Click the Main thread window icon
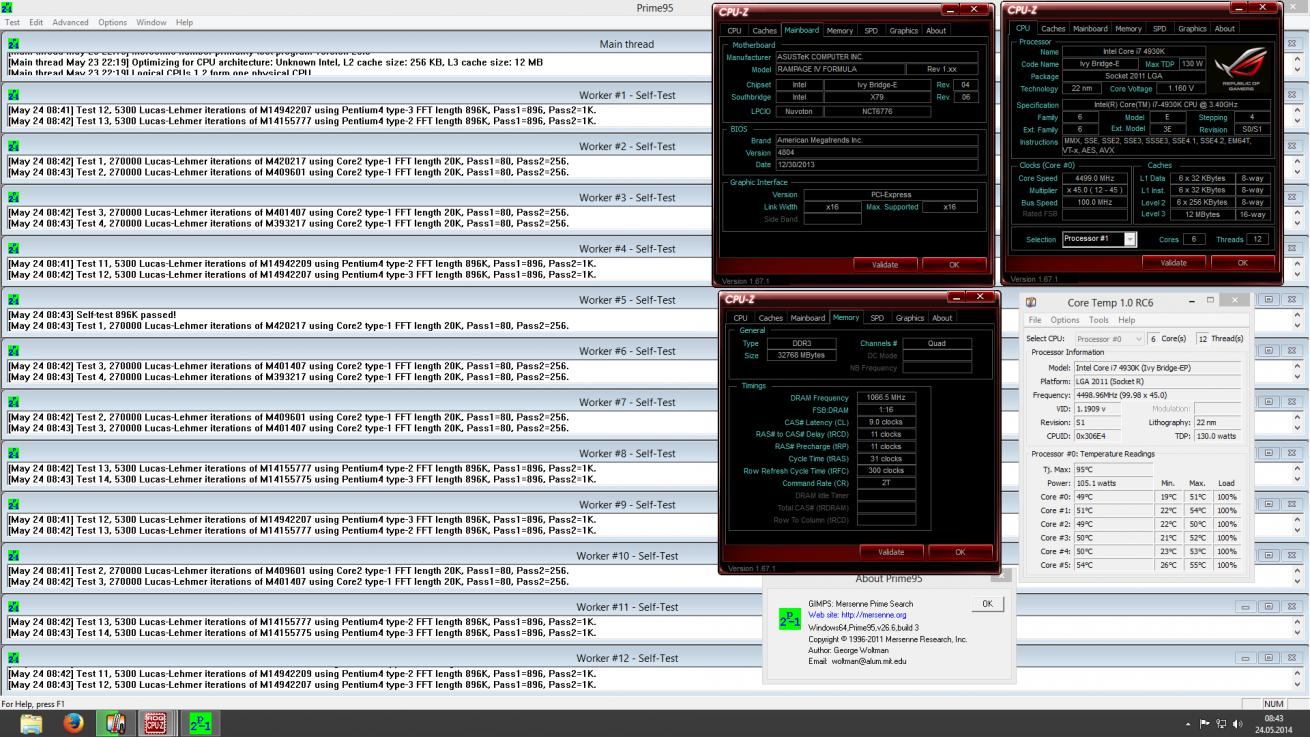The width and height of the screenshot is (1310, 737). coord(13,44)
